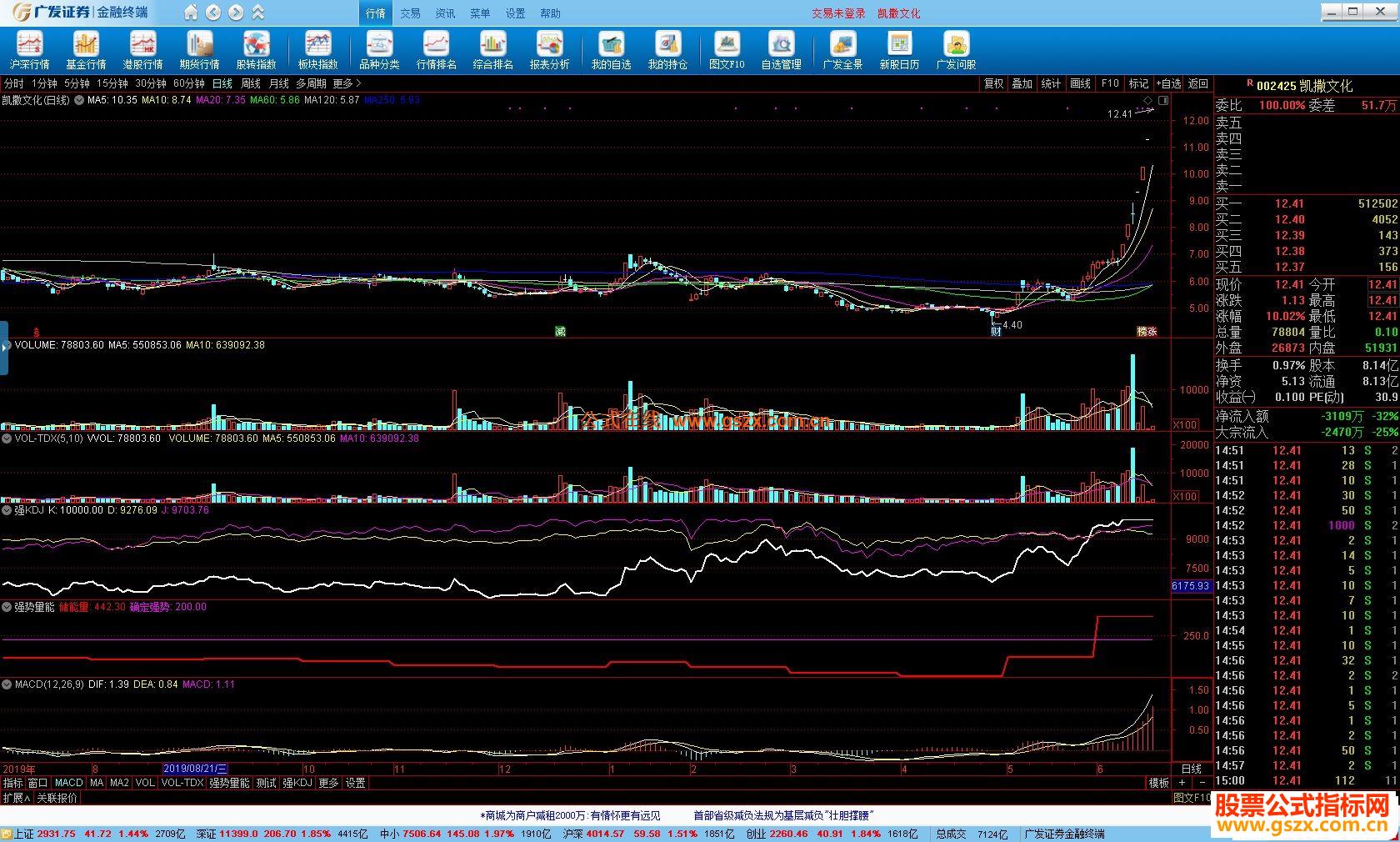This screenshot has width=1400, height=842.
Task: Toggle MA2 indicator tab
Action: coord(120,783)
